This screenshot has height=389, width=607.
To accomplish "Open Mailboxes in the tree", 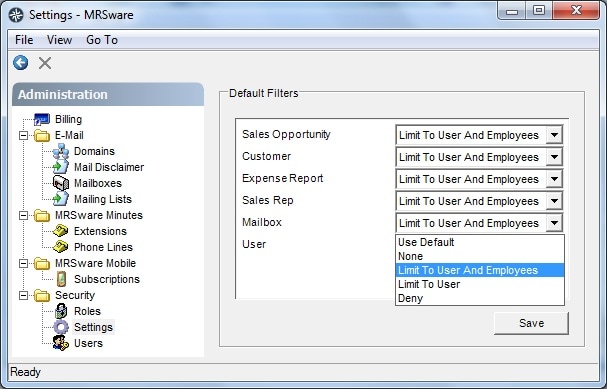I will (x=98, y=183).
